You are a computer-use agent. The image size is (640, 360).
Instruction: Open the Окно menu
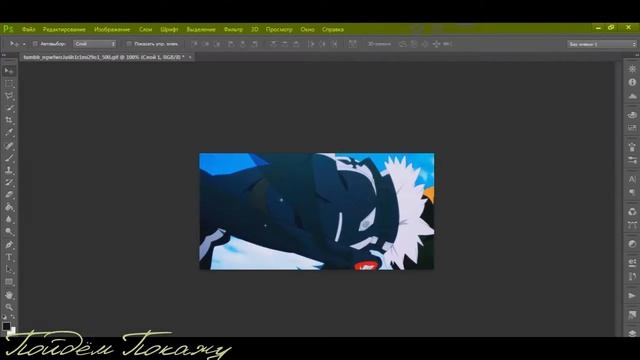307,29
